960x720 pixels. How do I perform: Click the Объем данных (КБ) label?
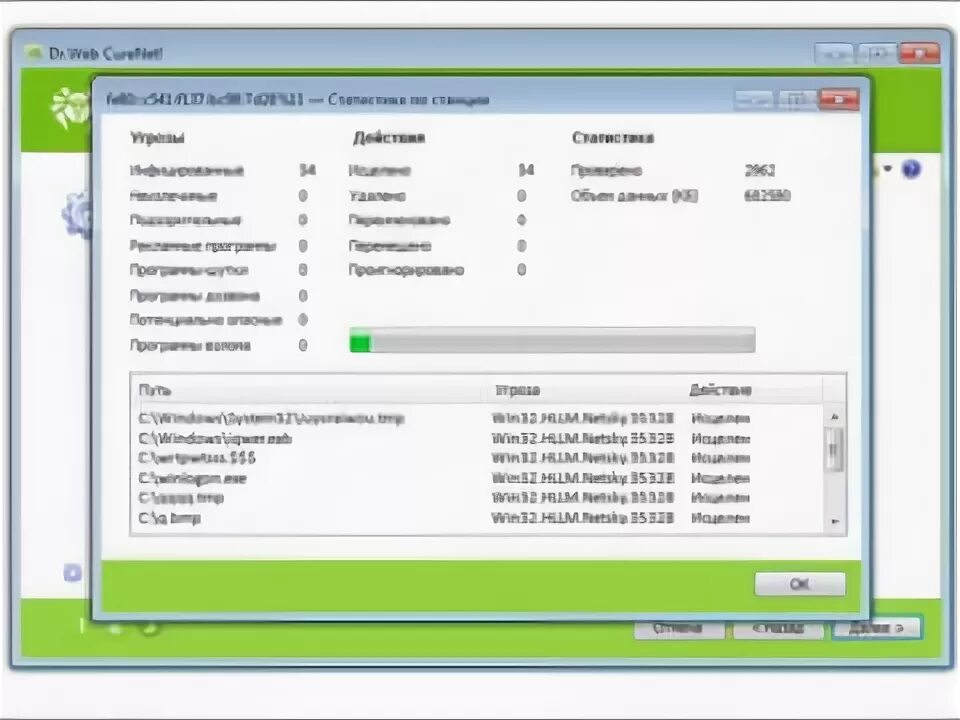pos(634,196)
